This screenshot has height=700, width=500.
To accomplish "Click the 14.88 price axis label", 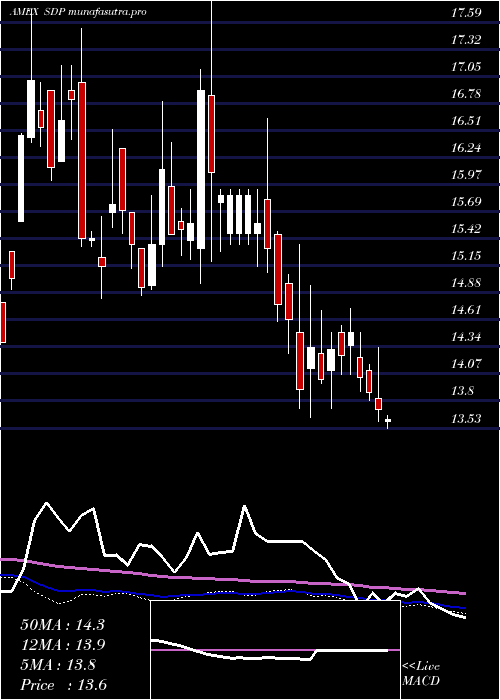I will 466,283.
